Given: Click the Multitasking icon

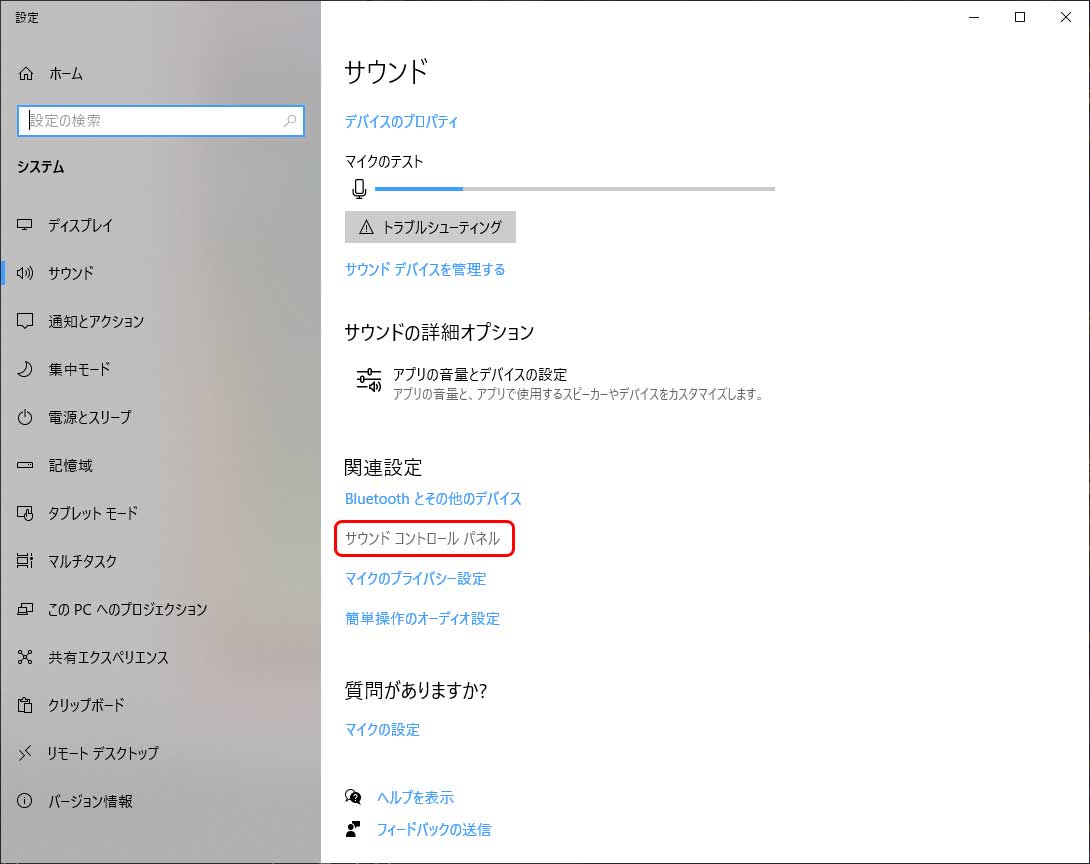Looking at the screenshot, I should tap(25, 561).
